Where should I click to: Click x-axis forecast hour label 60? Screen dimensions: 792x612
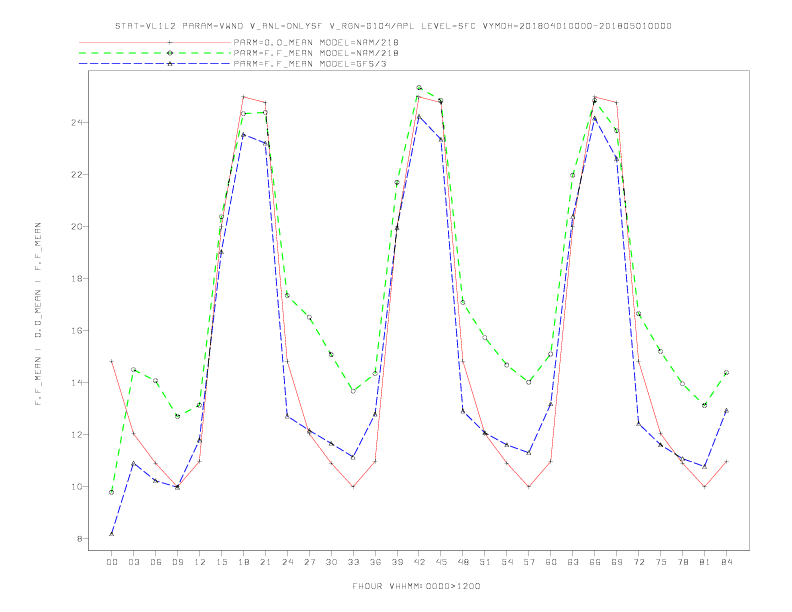click(x=551, y=562)
